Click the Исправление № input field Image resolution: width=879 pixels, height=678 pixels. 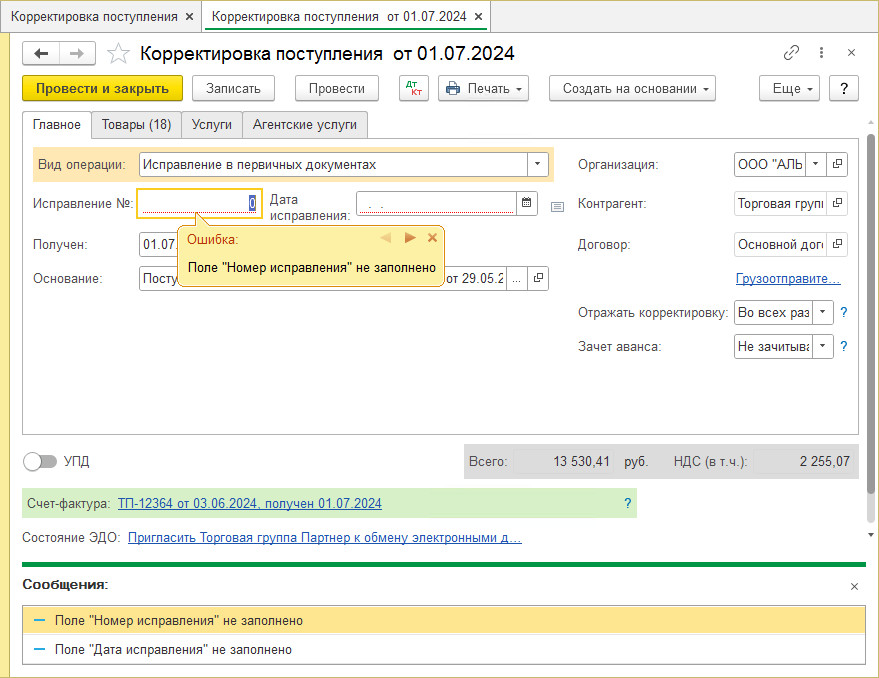[195, 203]
